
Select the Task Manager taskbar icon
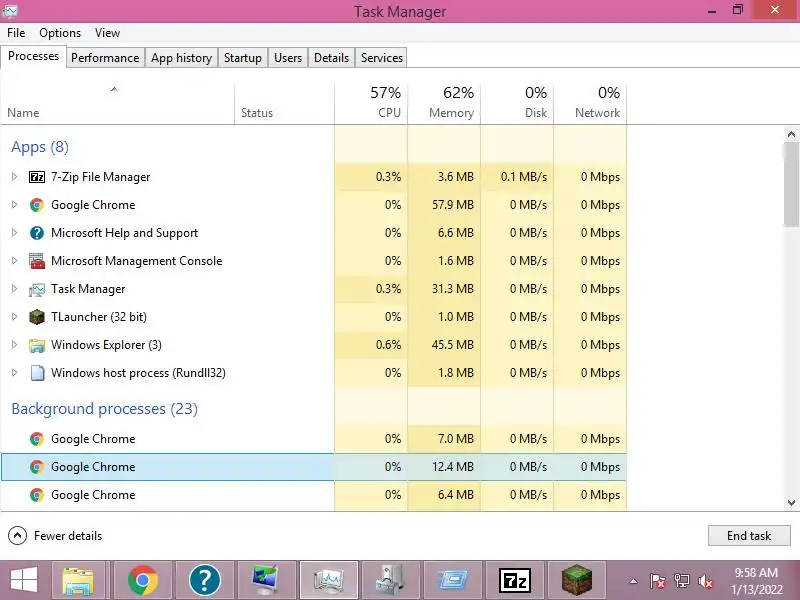tap(329, 580)
